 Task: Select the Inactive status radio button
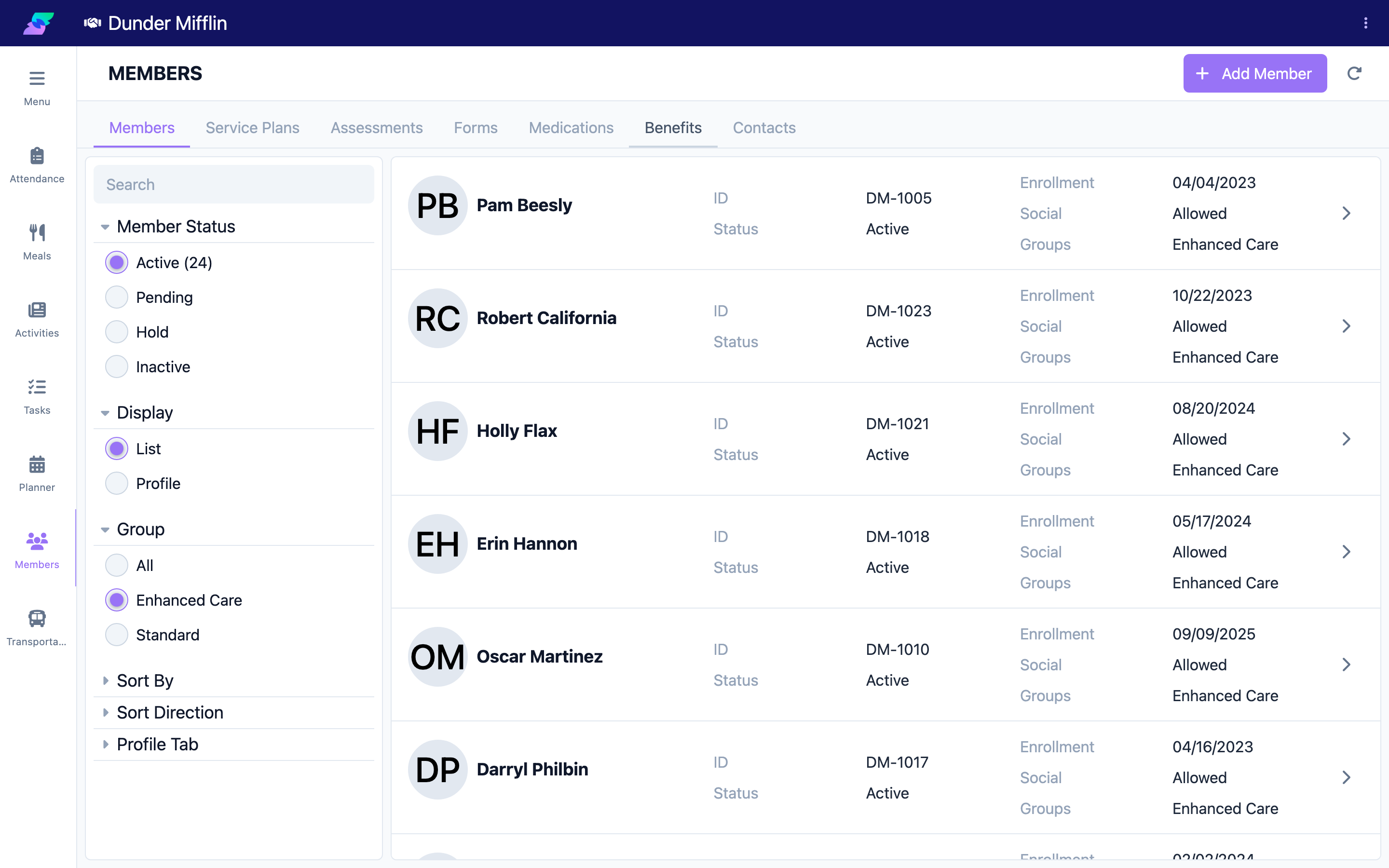[117, 367]
